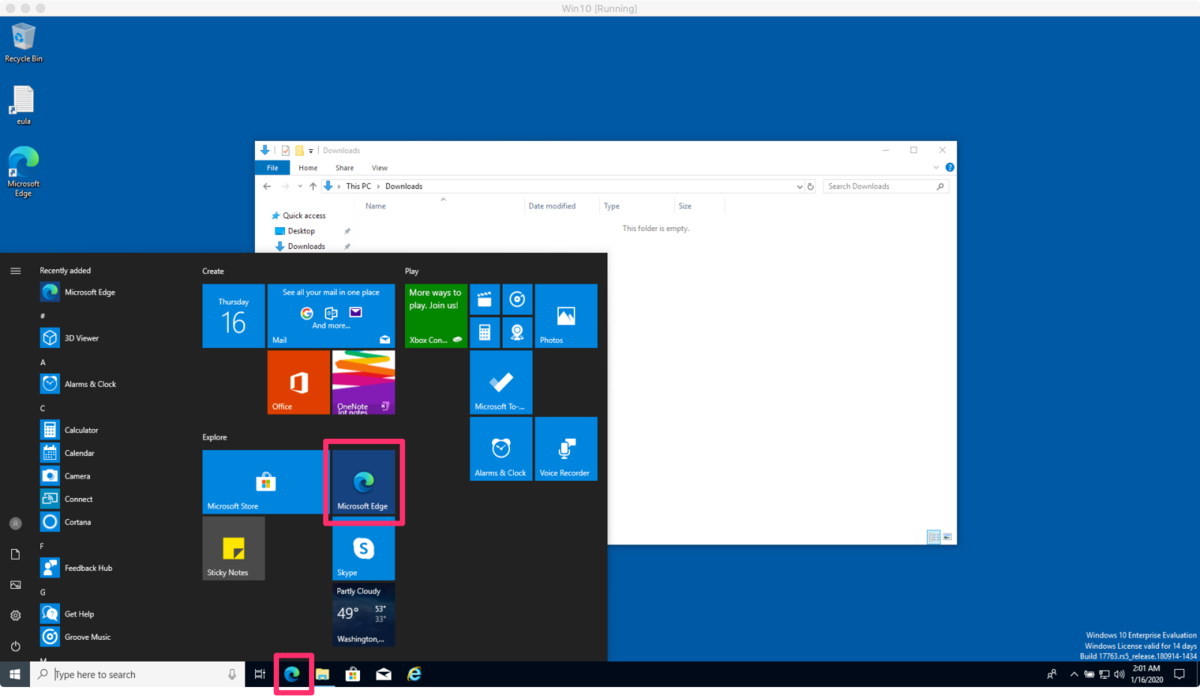This screenshot has height=696, width=1200.
Task: Expand the address bar history dropdown
Action: 799,186
